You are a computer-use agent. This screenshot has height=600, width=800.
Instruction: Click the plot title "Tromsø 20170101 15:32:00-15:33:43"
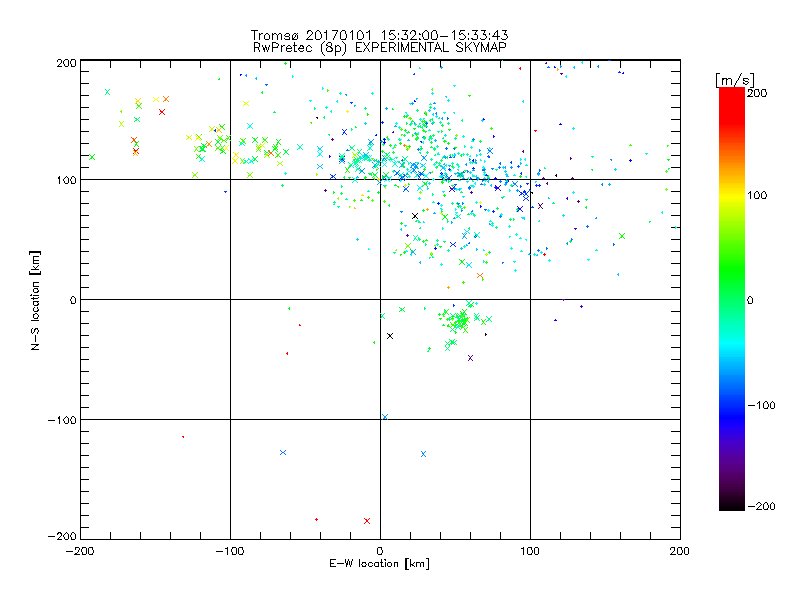point(379,35)
